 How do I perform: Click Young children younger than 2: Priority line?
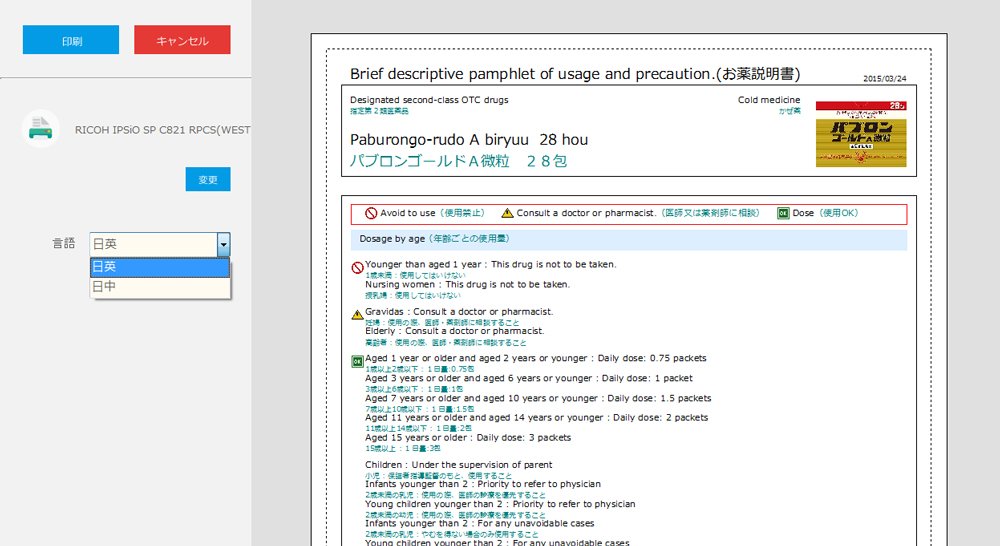(500, 504)
